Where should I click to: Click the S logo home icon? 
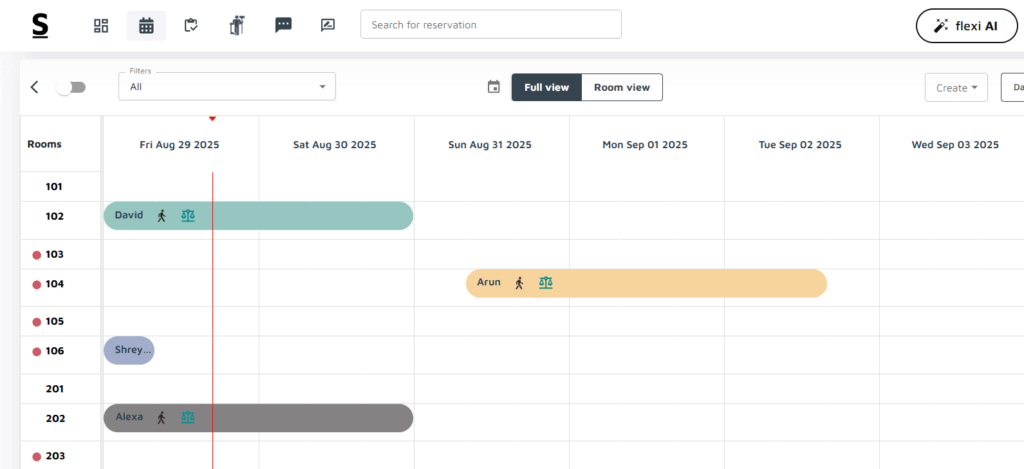(40, 26)
